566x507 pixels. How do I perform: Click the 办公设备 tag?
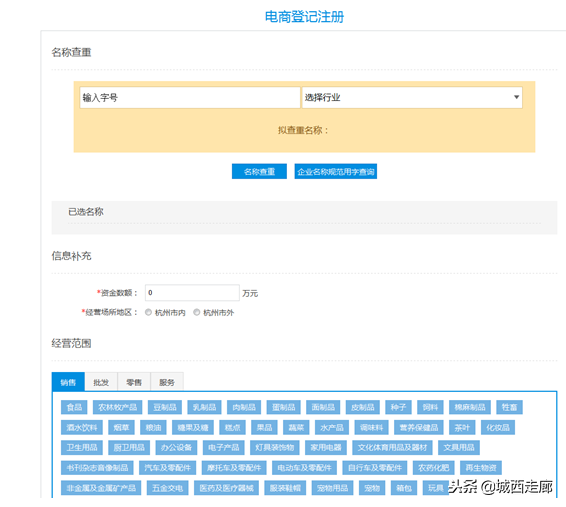point(176,447)
